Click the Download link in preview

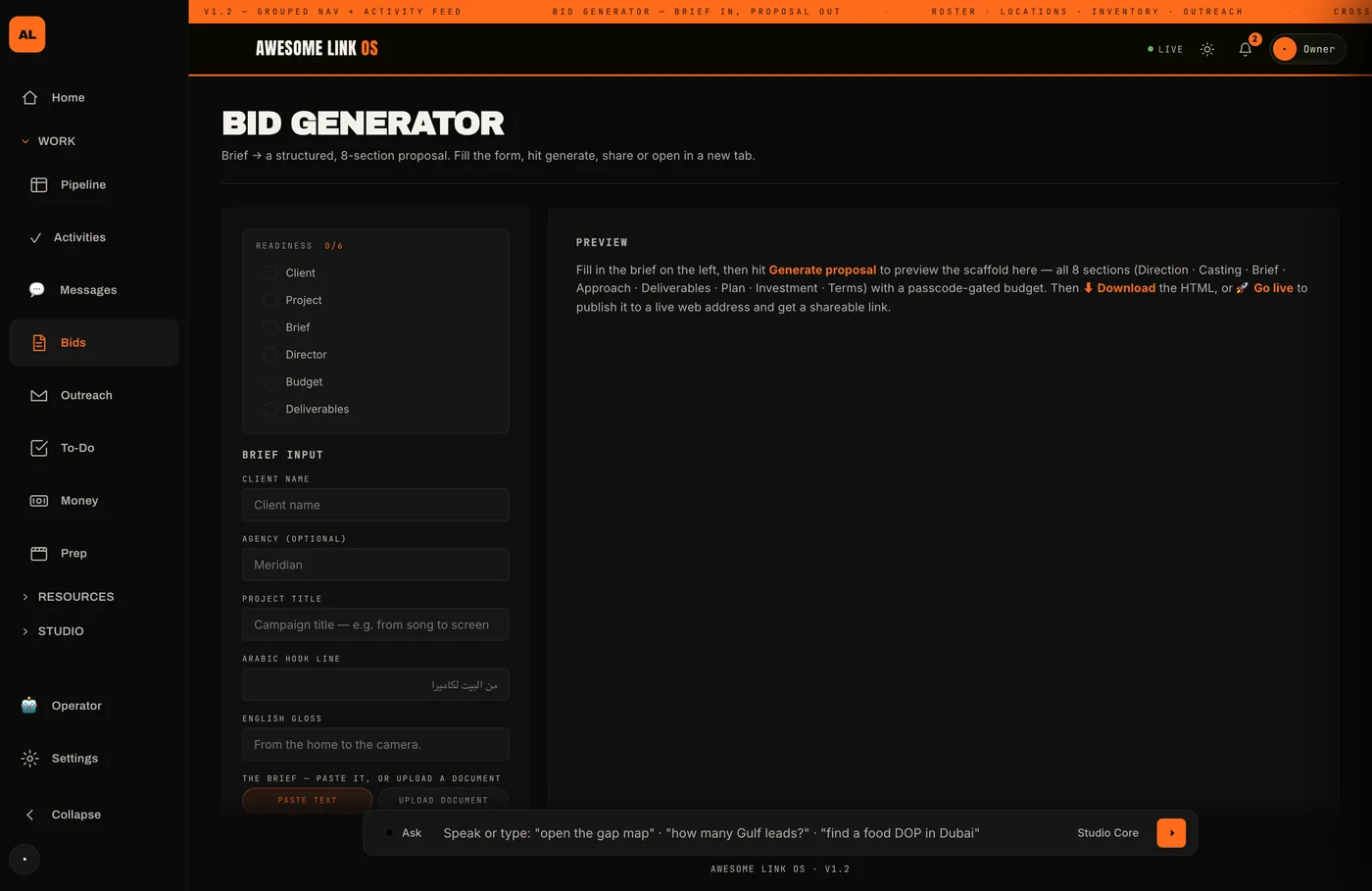point(1119,288)
